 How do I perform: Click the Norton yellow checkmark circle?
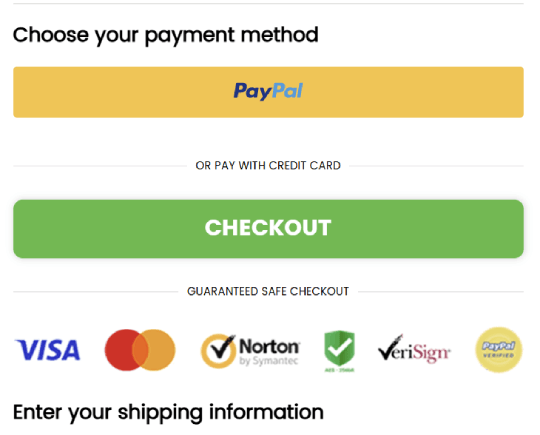pos(218,351)
